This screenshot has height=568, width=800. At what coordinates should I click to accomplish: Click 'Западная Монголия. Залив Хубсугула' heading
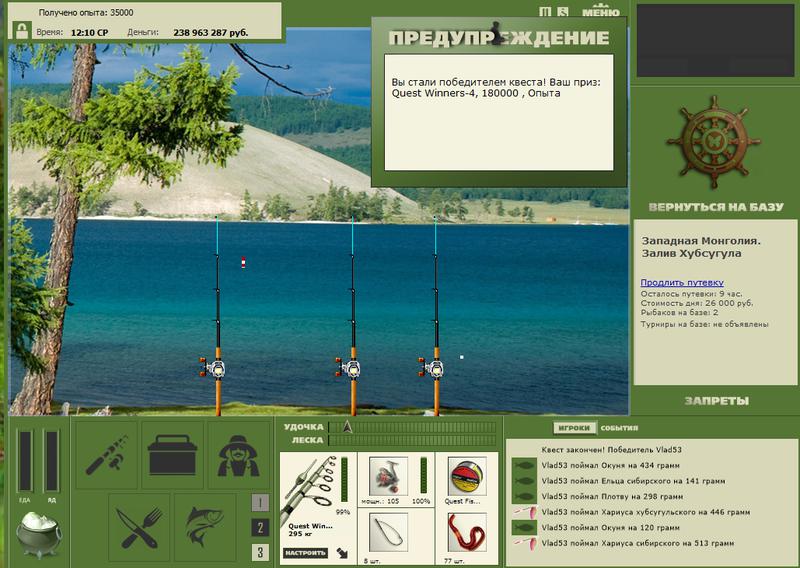(701, 247)
